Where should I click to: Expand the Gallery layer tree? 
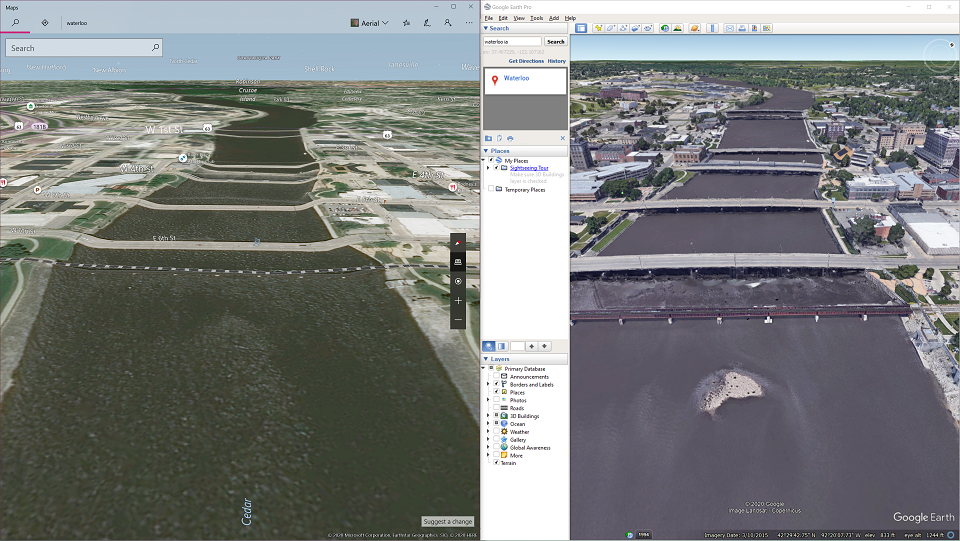point(488,439)
